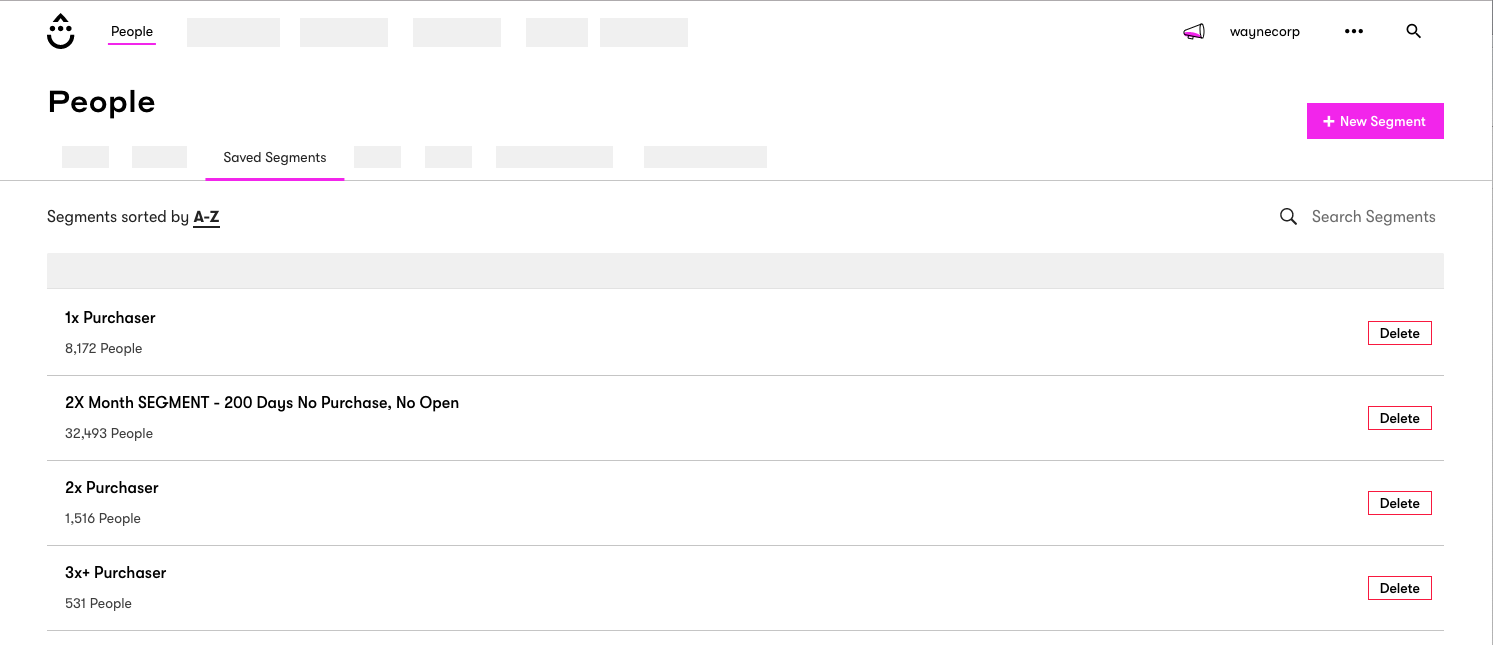Image resolution: width=1493 pixels, height=645 pixels.
Task: Click the magnifier beside Search Segments
Action: click(x=1288, y=216)
